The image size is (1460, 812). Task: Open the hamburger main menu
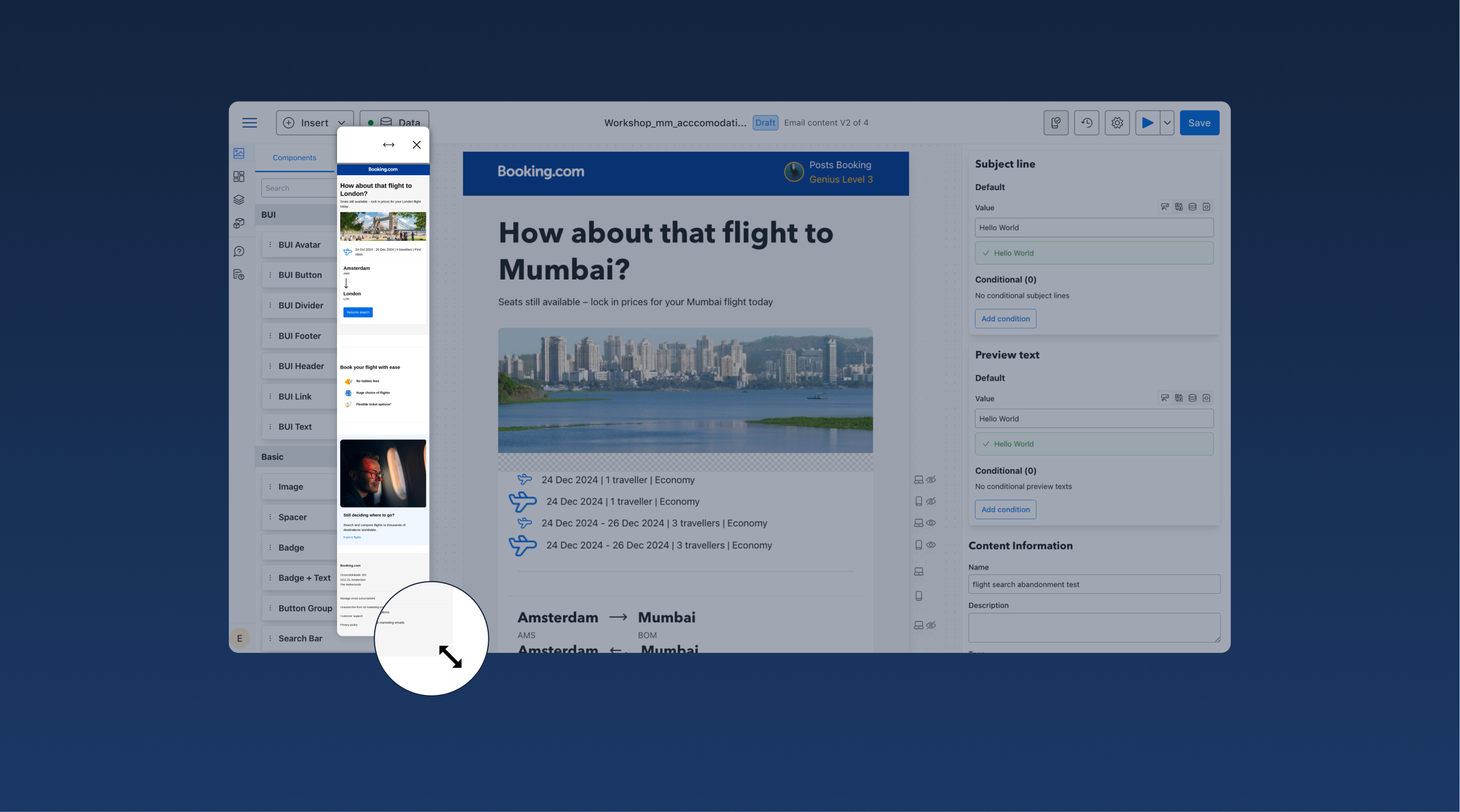(249, 122)
